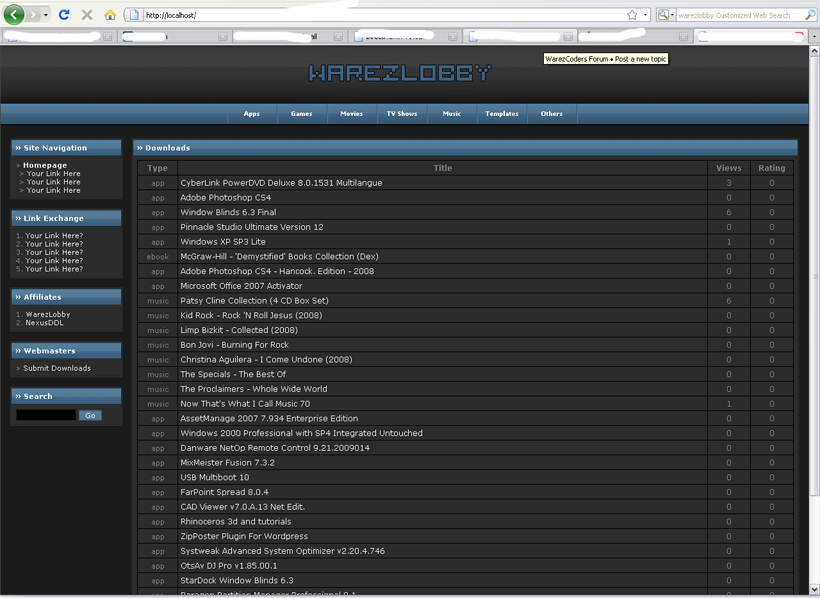Select the Templates menu item
Image resolution: width=820 pixels, height=598 pixels.
point(502,114)
